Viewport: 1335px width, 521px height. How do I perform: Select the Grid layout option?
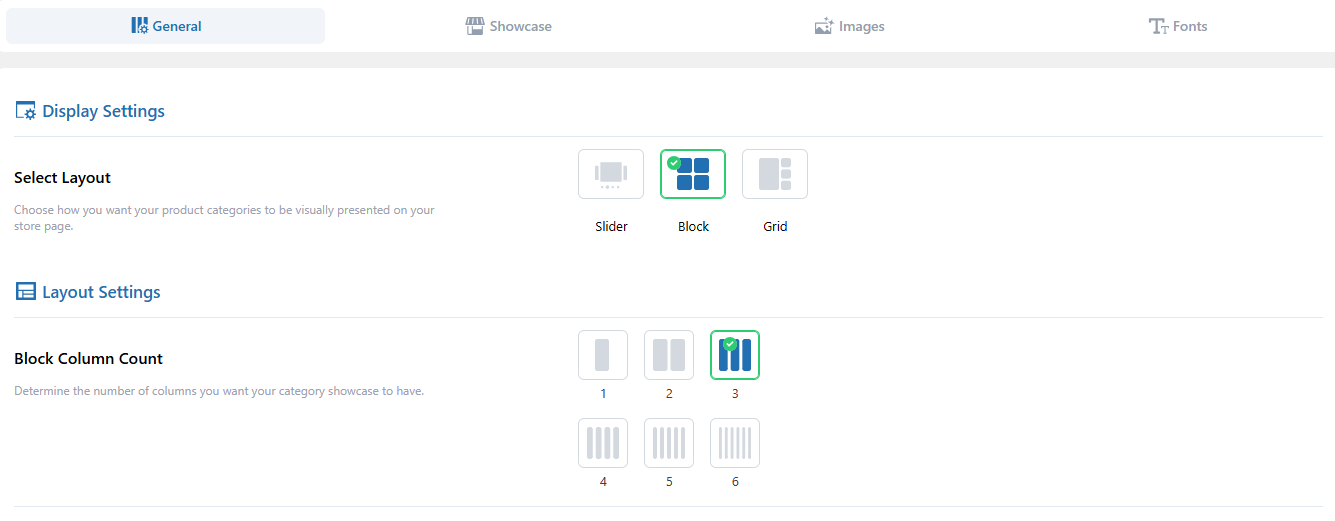click(x=775, y=174)
